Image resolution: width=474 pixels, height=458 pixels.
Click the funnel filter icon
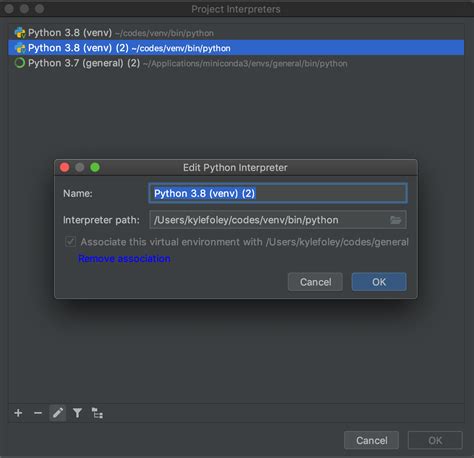coord(77,413)
